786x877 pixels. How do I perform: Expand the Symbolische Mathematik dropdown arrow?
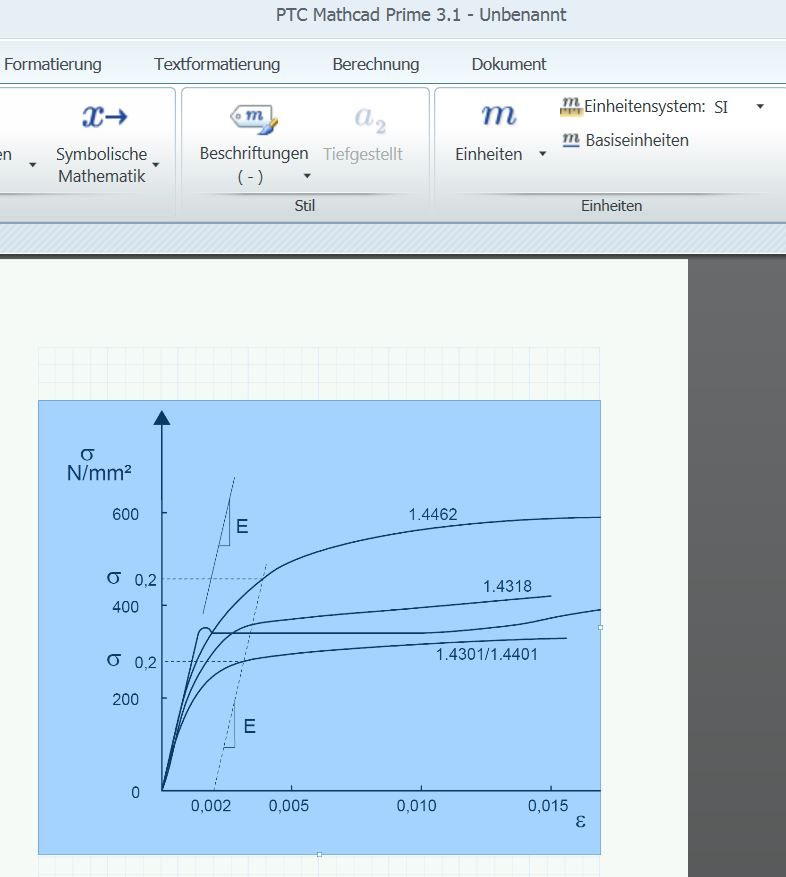(x=156, y=165)
